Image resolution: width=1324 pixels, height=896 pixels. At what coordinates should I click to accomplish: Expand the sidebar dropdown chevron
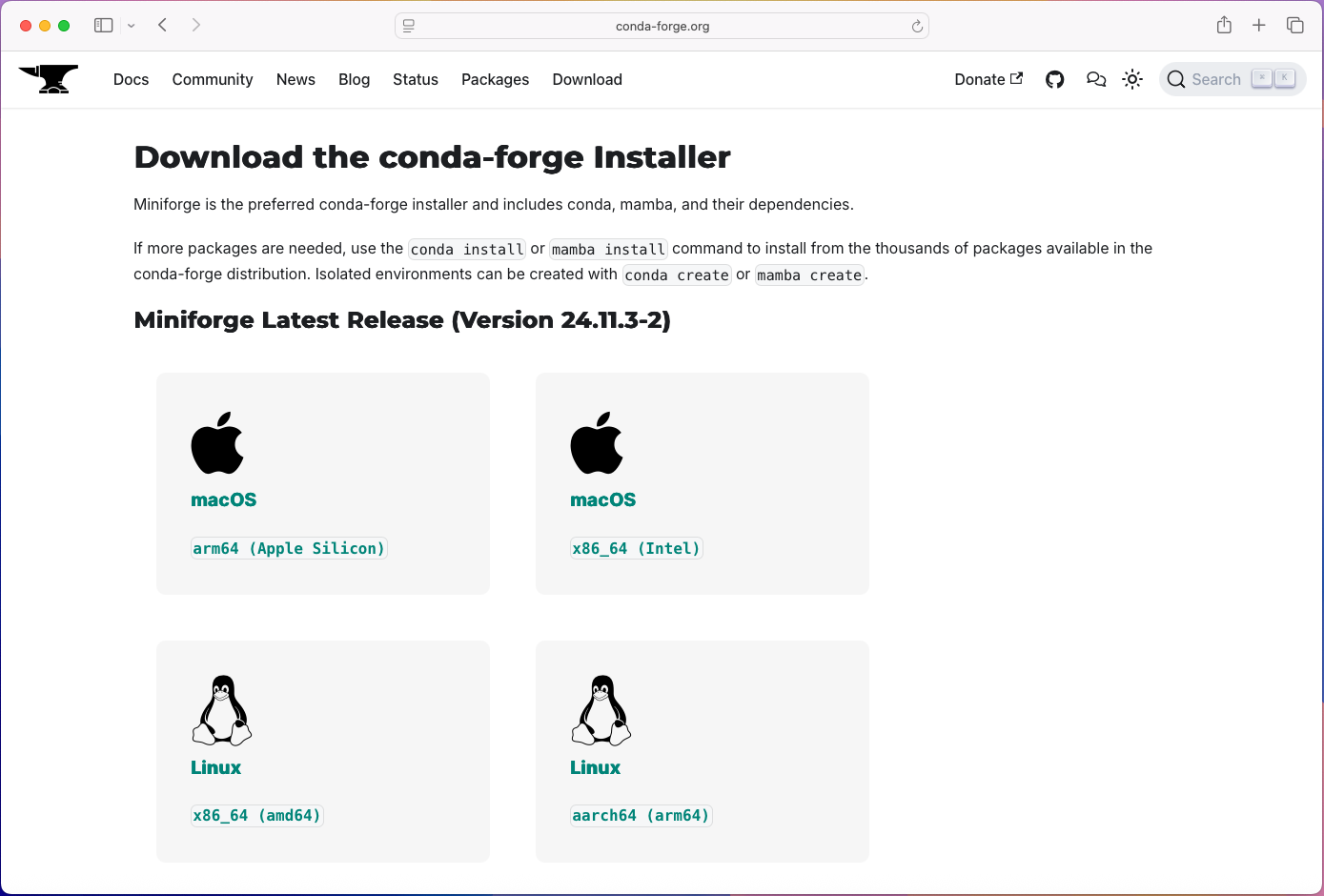[x=131, y=26]
